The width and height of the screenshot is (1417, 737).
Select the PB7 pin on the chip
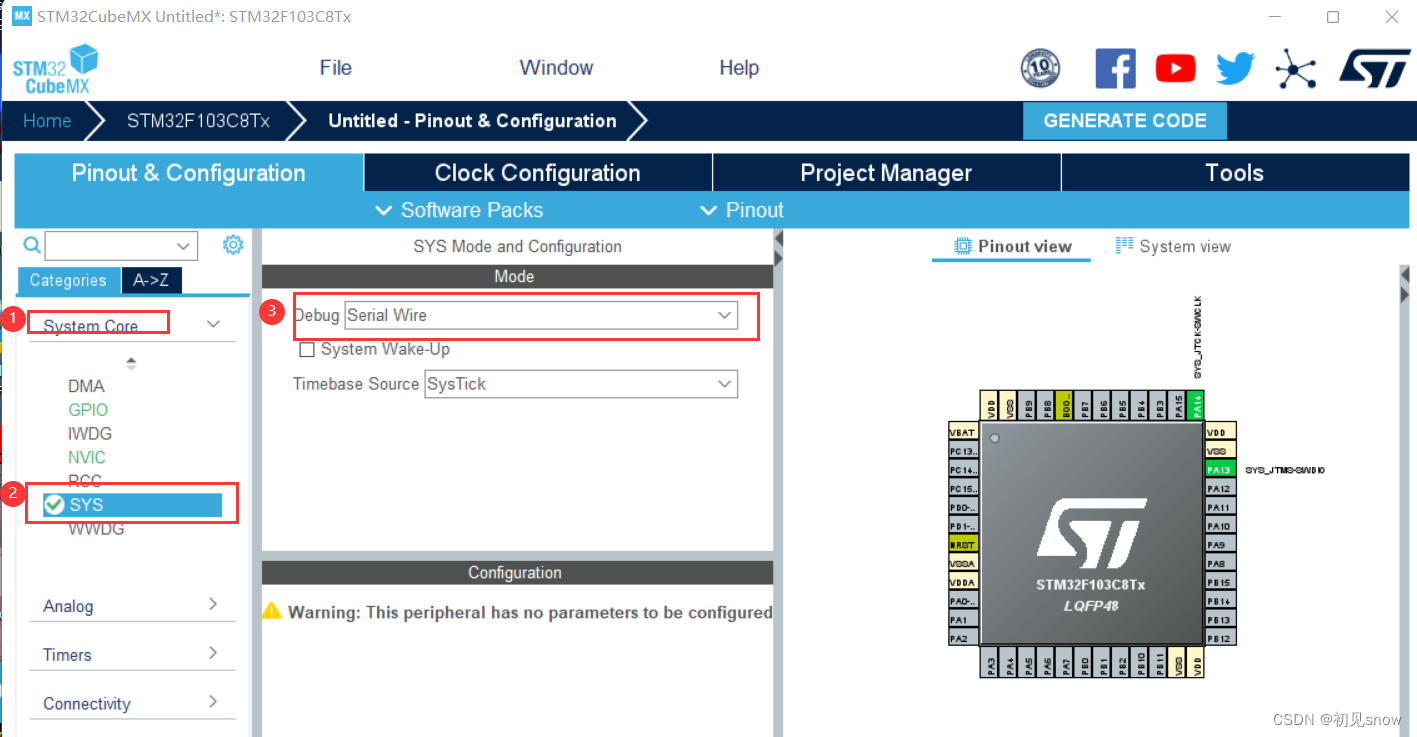[1085, 406]
